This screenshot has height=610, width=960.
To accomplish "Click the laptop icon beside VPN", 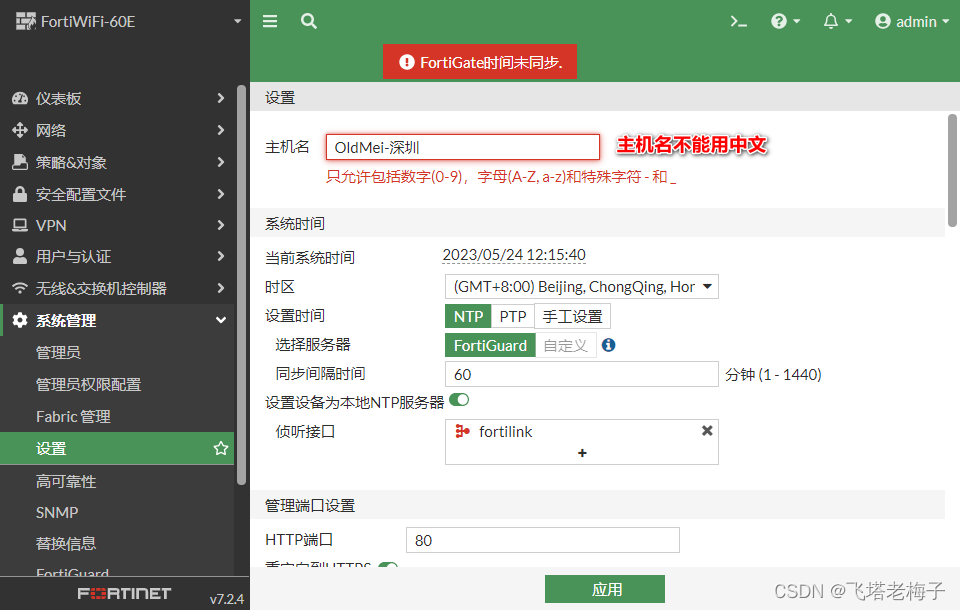I will (x=20, y=225).
